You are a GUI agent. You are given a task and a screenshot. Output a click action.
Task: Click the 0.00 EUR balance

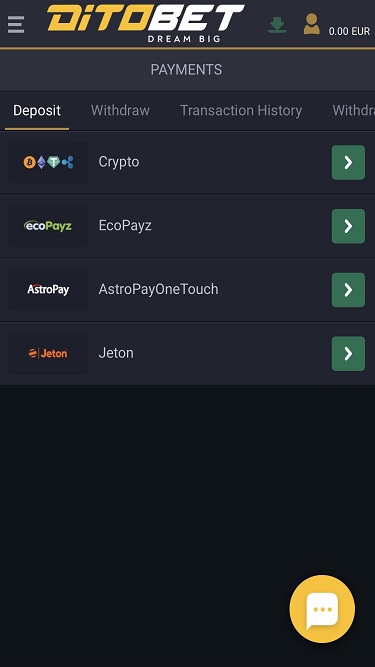click(x=349, y=31)
